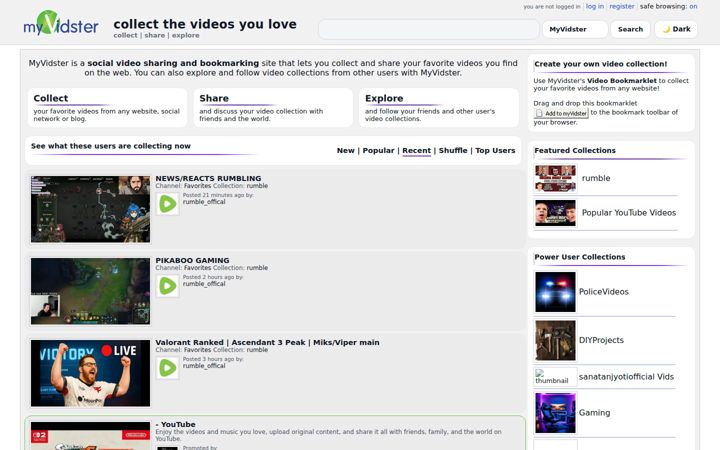Open PIKABOO GAMING title link
Image resolution: width=720 pixels, height=450 pixels.
192,260
